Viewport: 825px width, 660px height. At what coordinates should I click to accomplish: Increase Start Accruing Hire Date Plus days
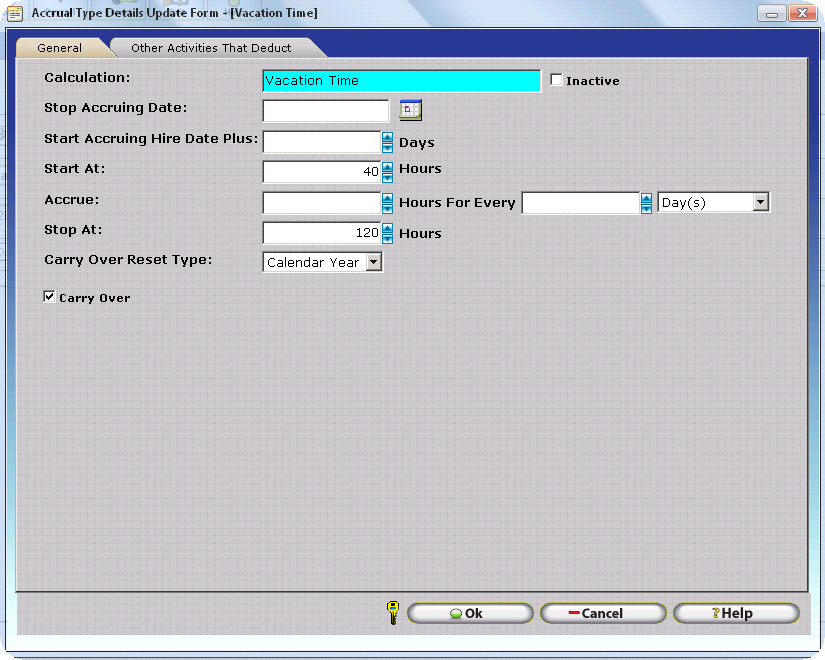[x=387, y=137]
